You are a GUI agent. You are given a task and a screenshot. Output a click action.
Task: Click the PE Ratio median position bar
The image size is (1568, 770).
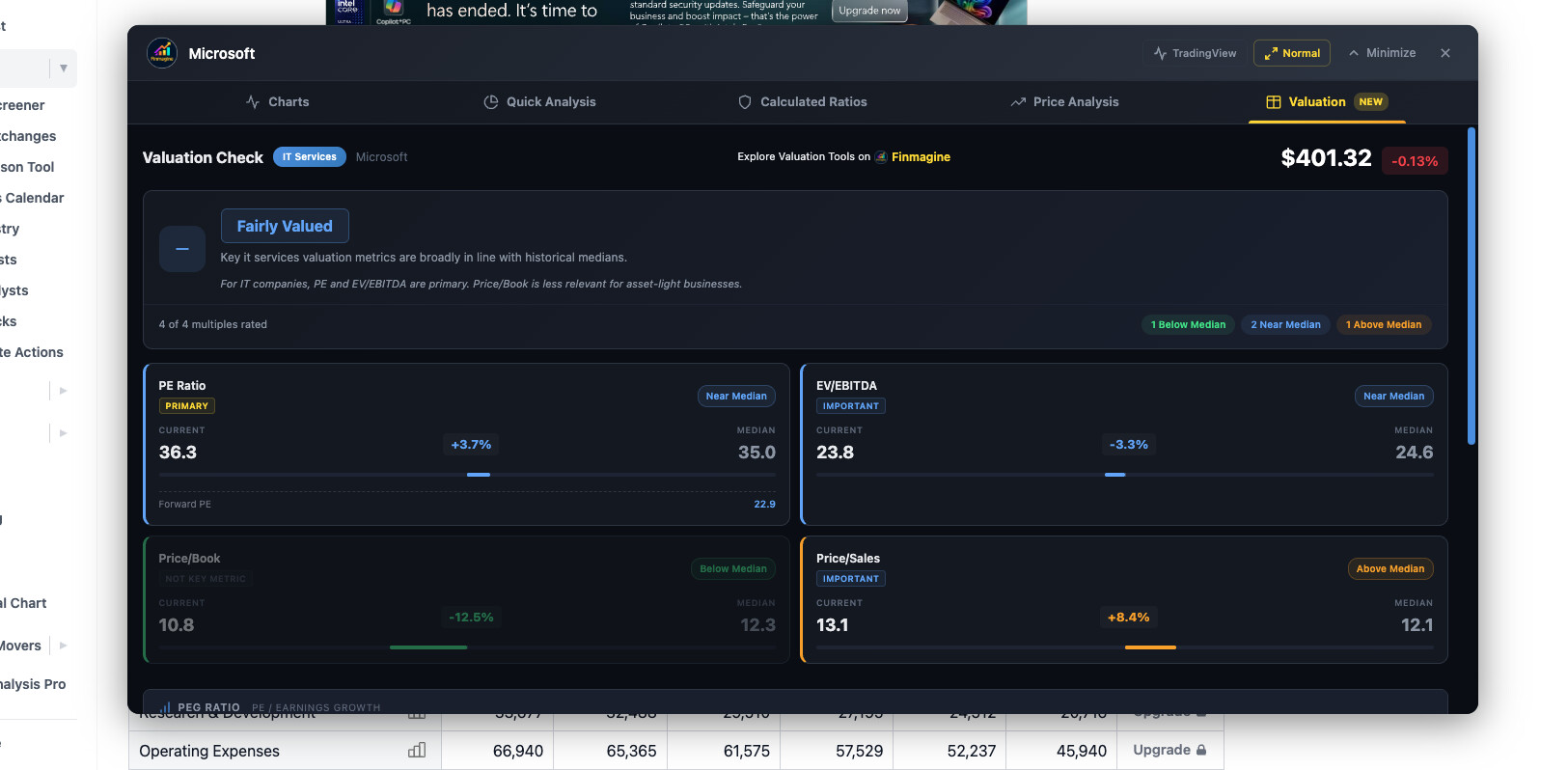click(479, 475)
